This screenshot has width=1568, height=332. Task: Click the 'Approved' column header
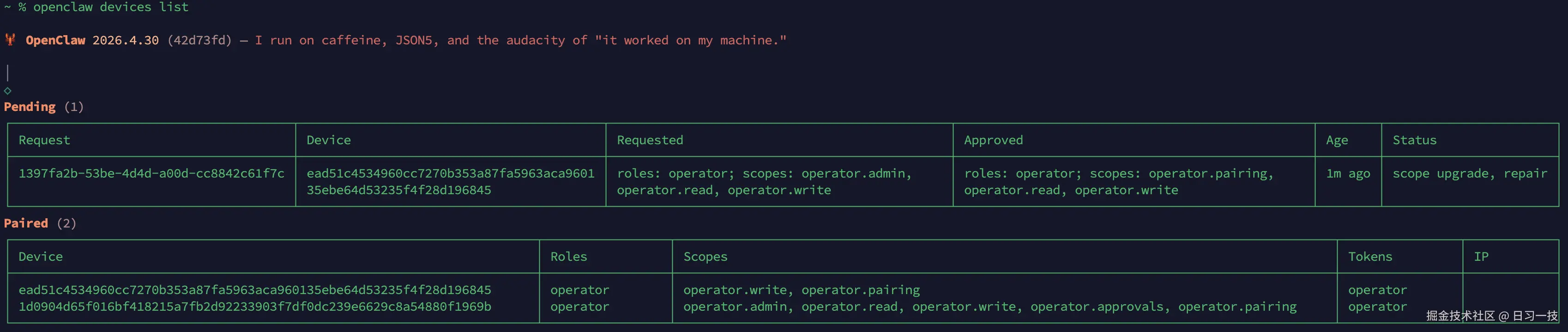pyautogui.click(x=994, y=140)
